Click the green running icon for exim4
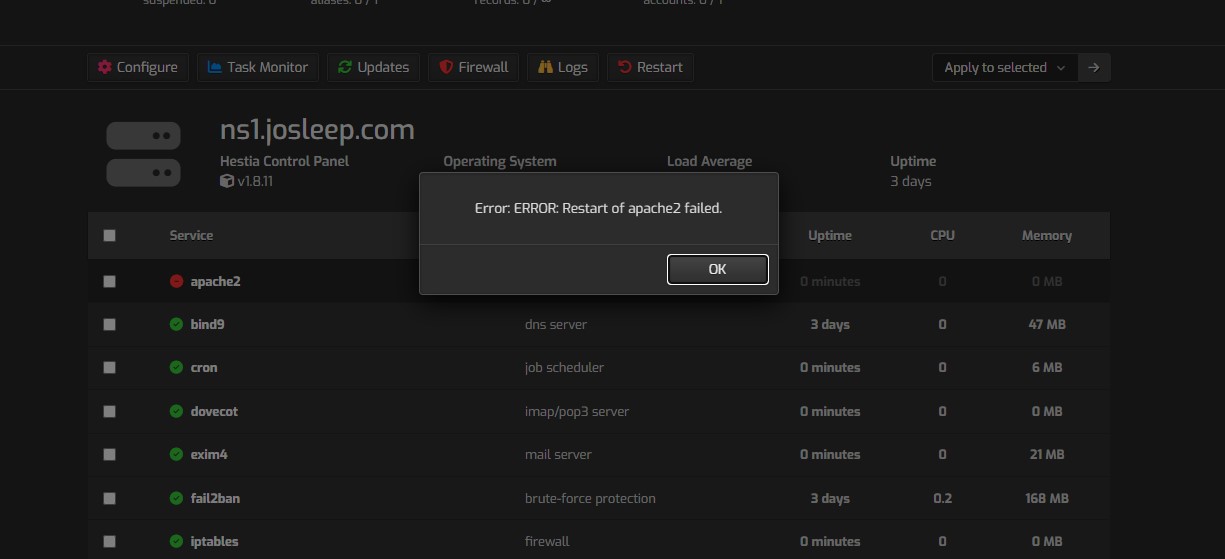This screenshot has width=1225, height=559. [176, 454]
